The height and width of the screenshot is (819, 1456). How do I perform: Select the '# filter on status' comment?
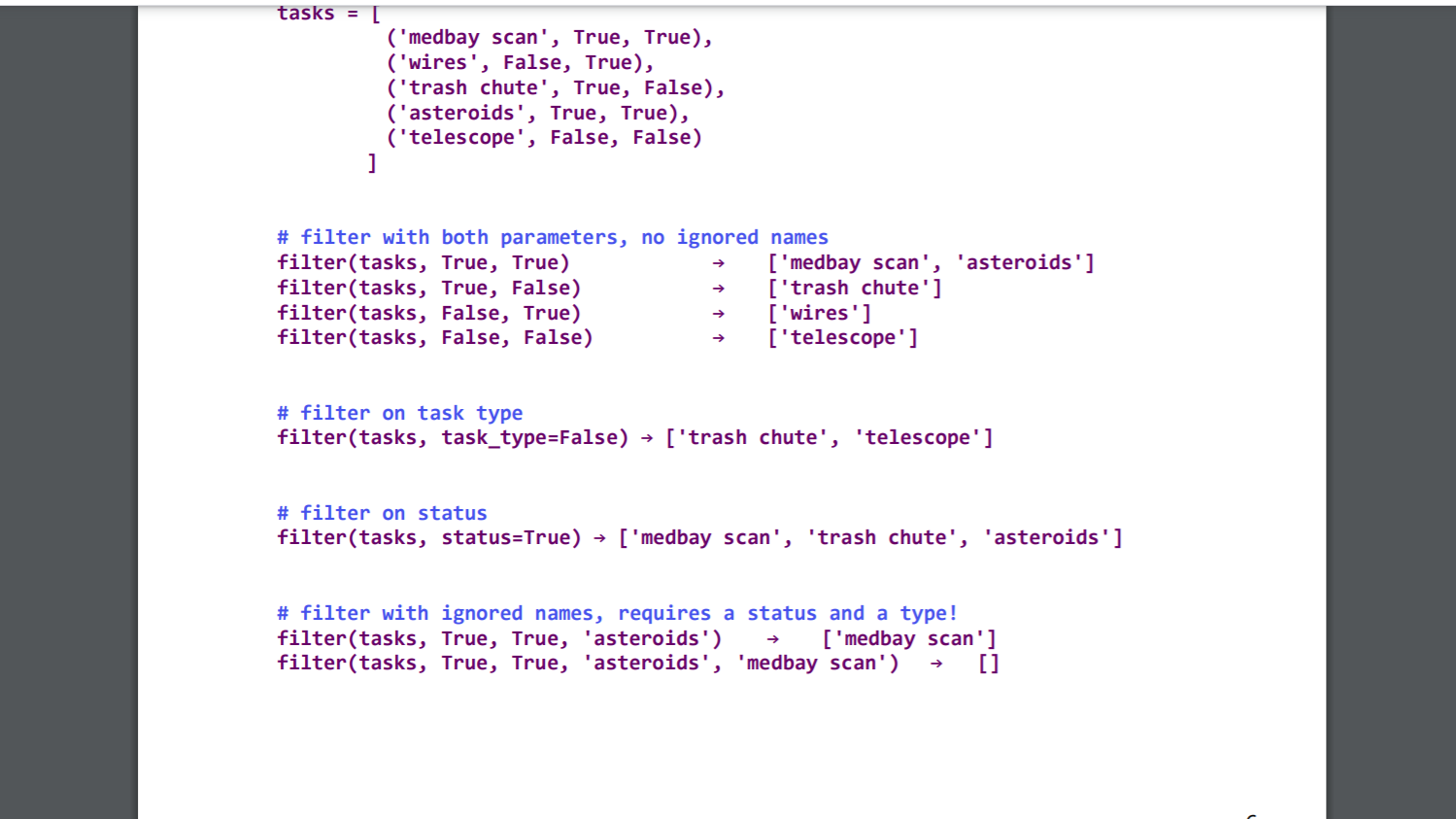point(381,512)
